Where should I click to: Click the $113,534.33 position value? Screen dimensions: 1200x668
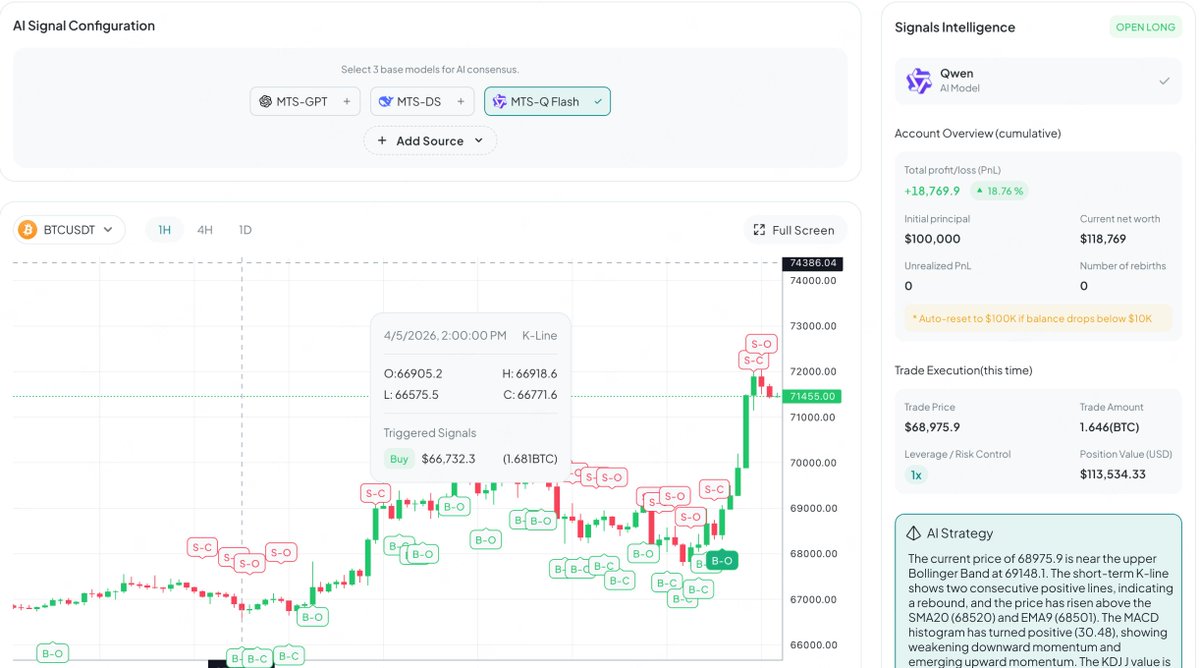1113,474
